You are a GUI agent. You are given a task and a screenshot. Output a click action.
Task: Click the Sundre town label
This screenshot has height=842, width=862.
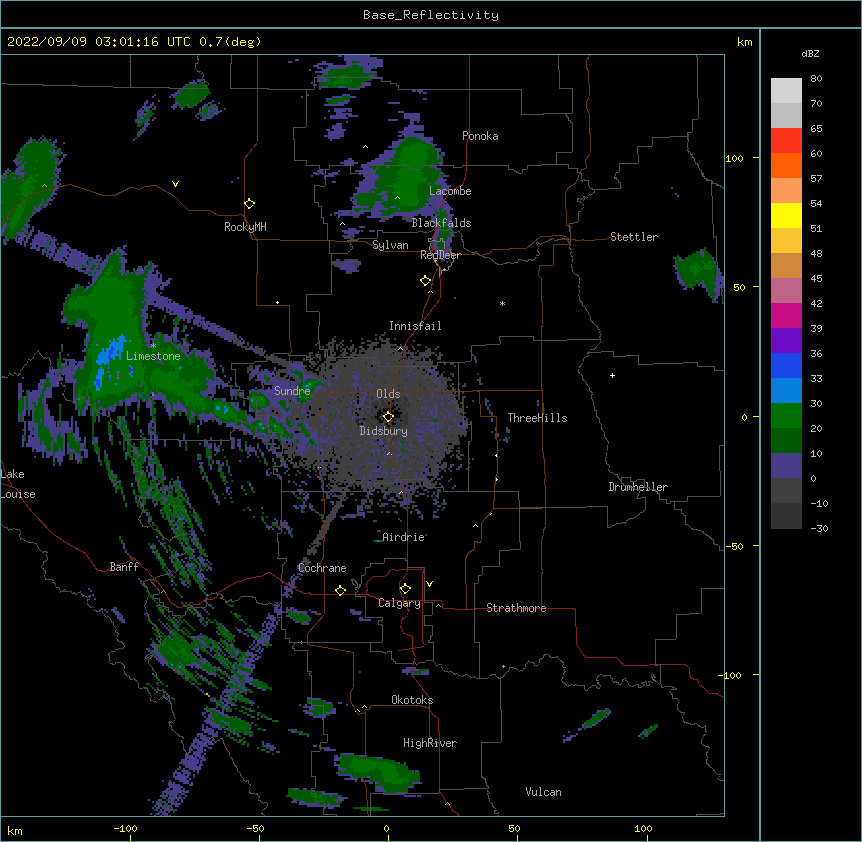click(292, 391)
